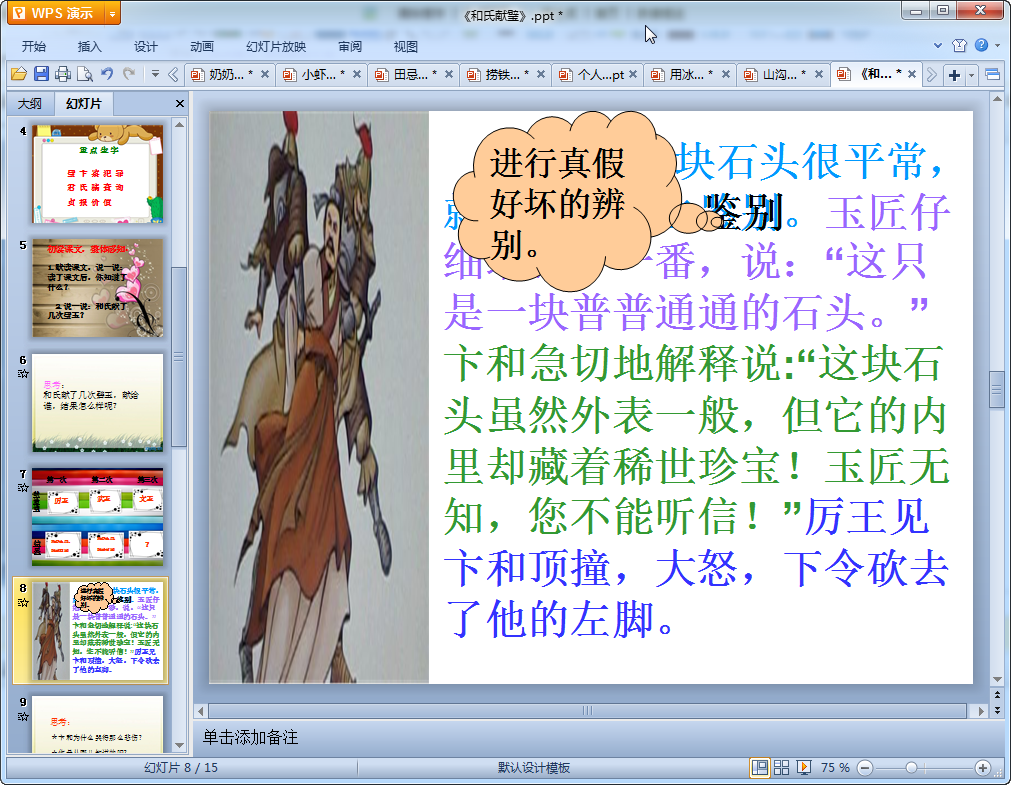Add a new document tab with the plus icon
The width and height of the screenshot is (1011, 785).
[954, 75]
